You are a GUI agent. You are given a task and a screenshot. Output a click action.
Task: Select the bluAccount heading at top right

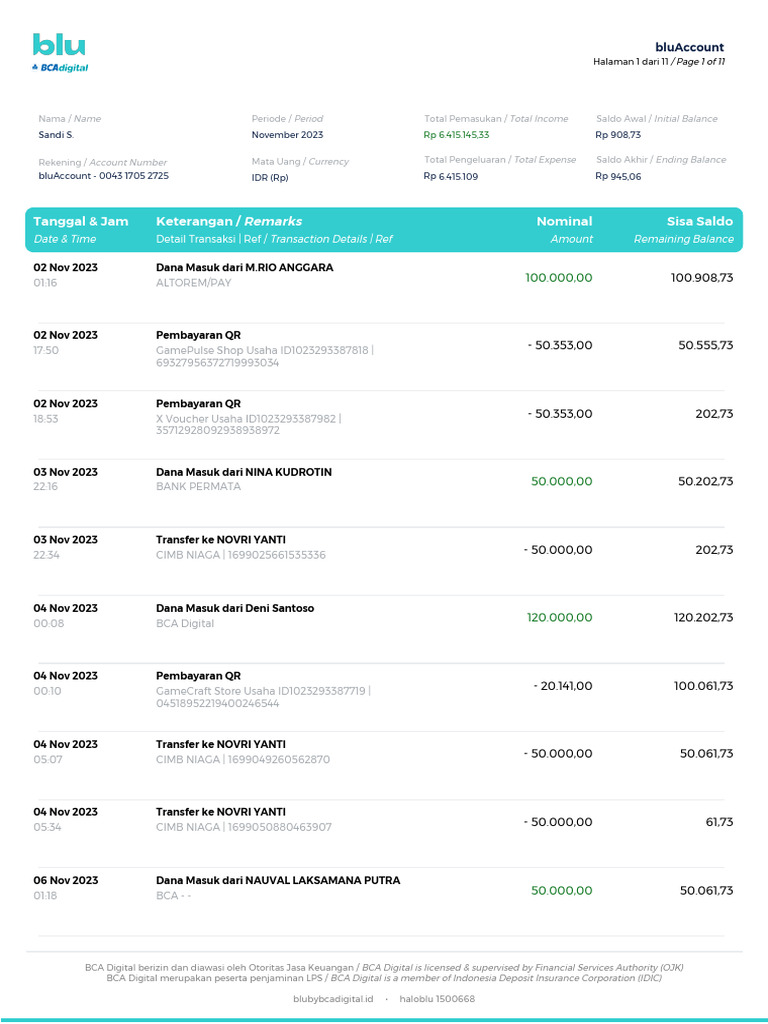690,47
